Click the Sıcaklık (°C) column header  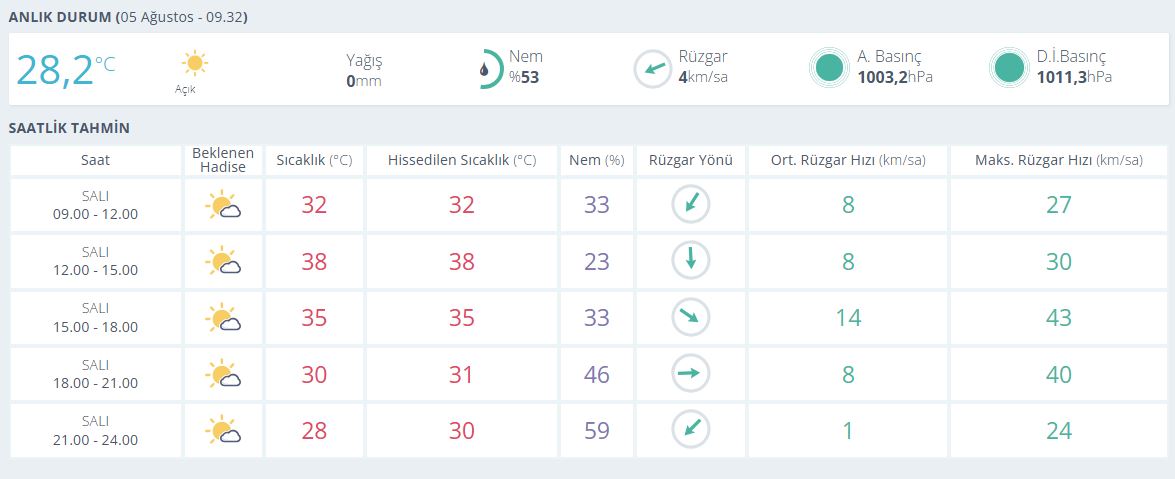point(314,160)
